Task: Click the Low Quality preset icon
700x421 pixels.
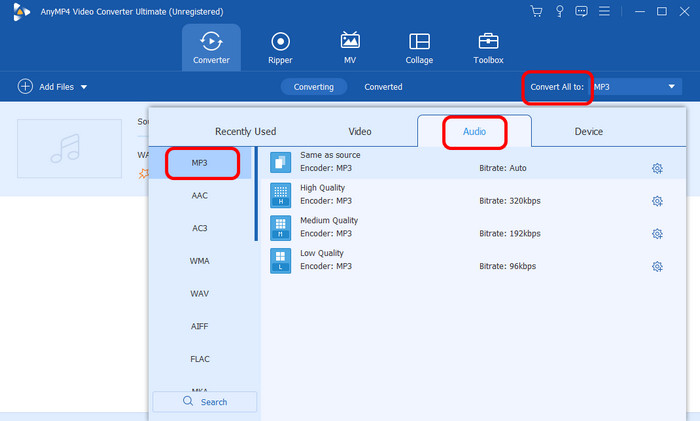Action: (280, 261)
